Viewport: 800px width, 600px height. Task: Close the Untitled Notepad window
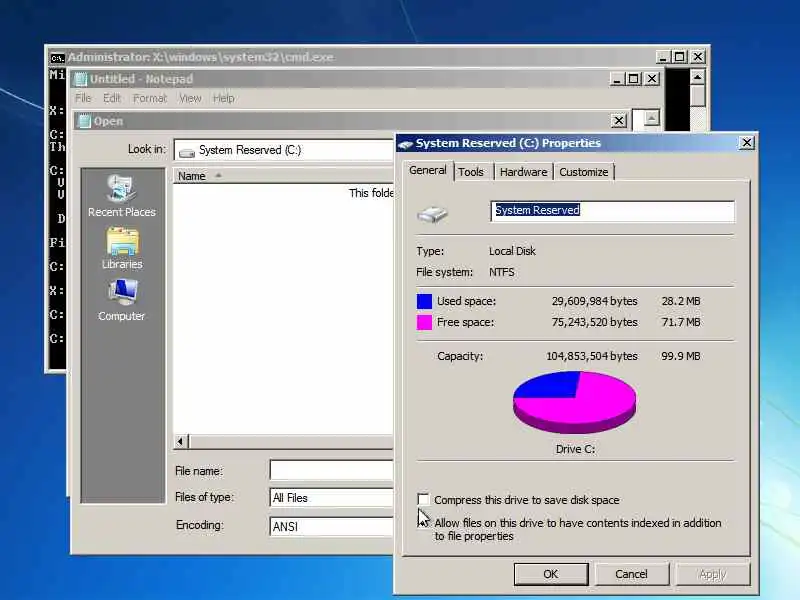click(x=652, y=79)
